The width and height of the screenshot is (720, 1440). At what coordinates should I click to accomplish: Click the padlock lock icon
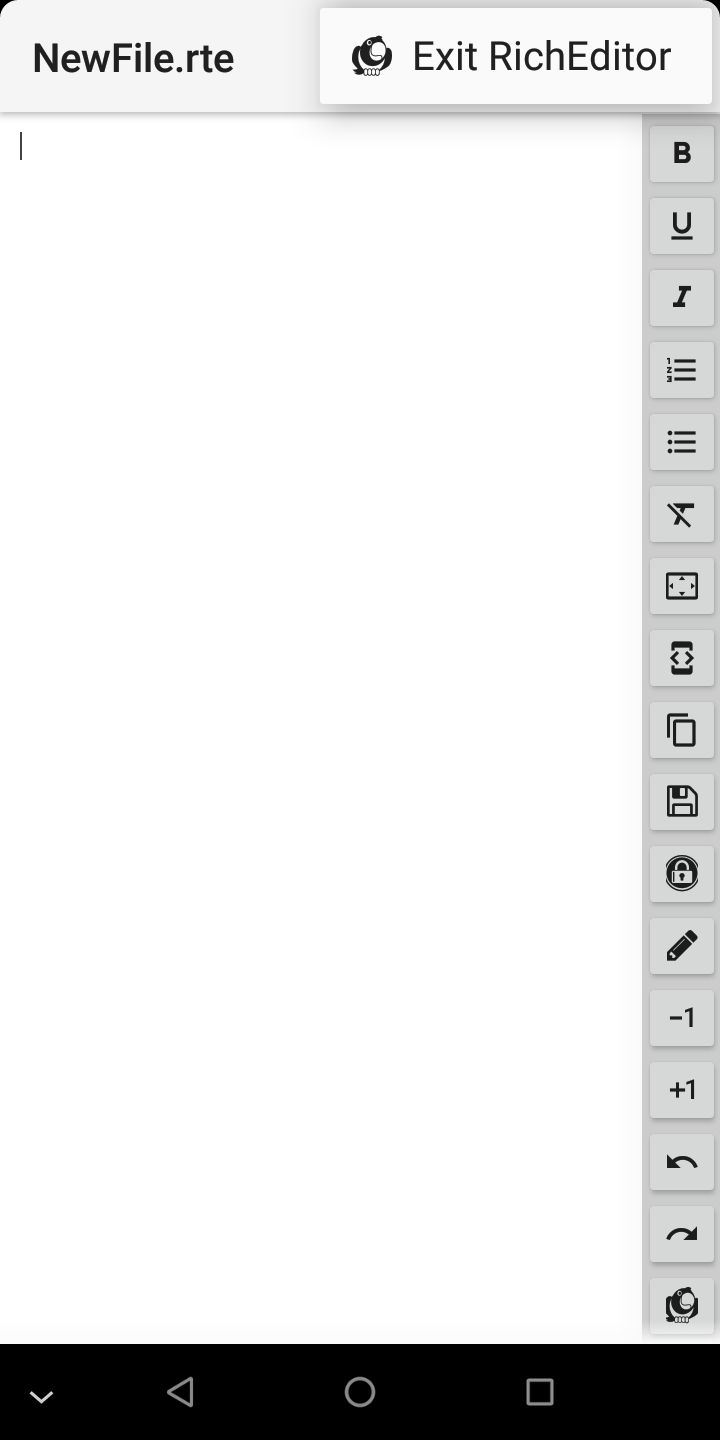point(682,874)
